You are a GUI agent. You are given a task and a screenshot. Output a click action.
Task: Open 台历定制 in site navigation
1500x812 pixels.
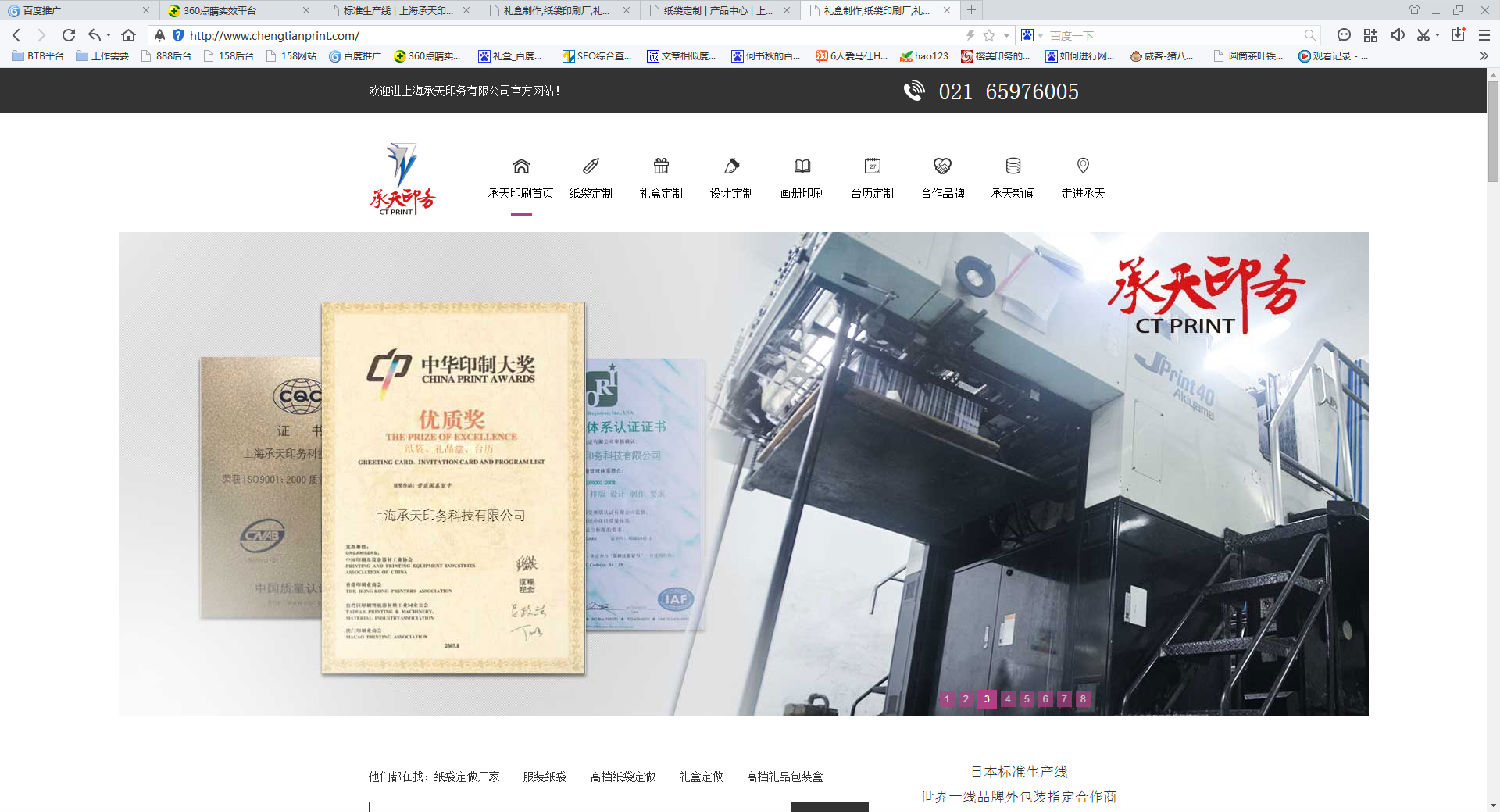tap(872, 193)
